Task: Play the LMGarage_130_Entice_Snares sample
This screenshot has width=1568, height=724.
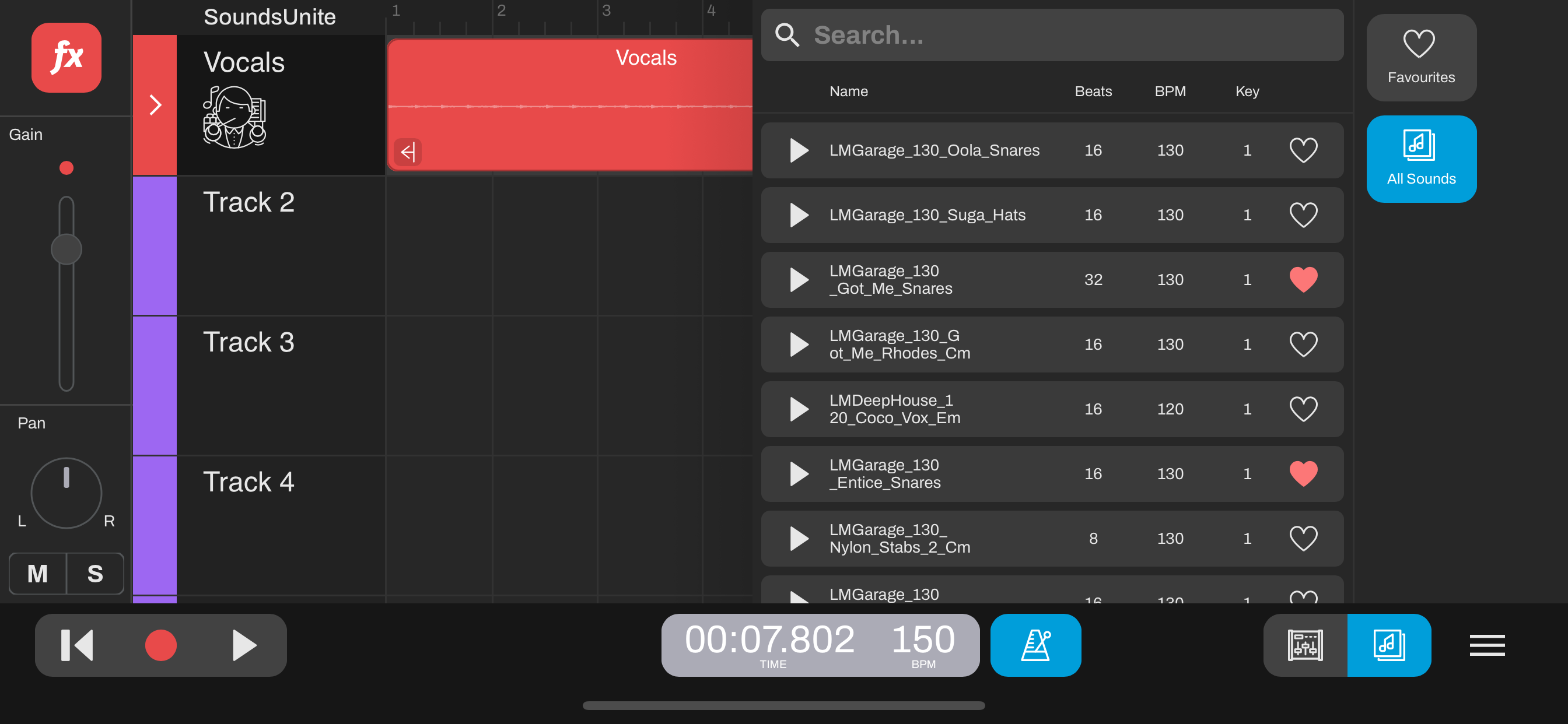Action: pos(799,474)
